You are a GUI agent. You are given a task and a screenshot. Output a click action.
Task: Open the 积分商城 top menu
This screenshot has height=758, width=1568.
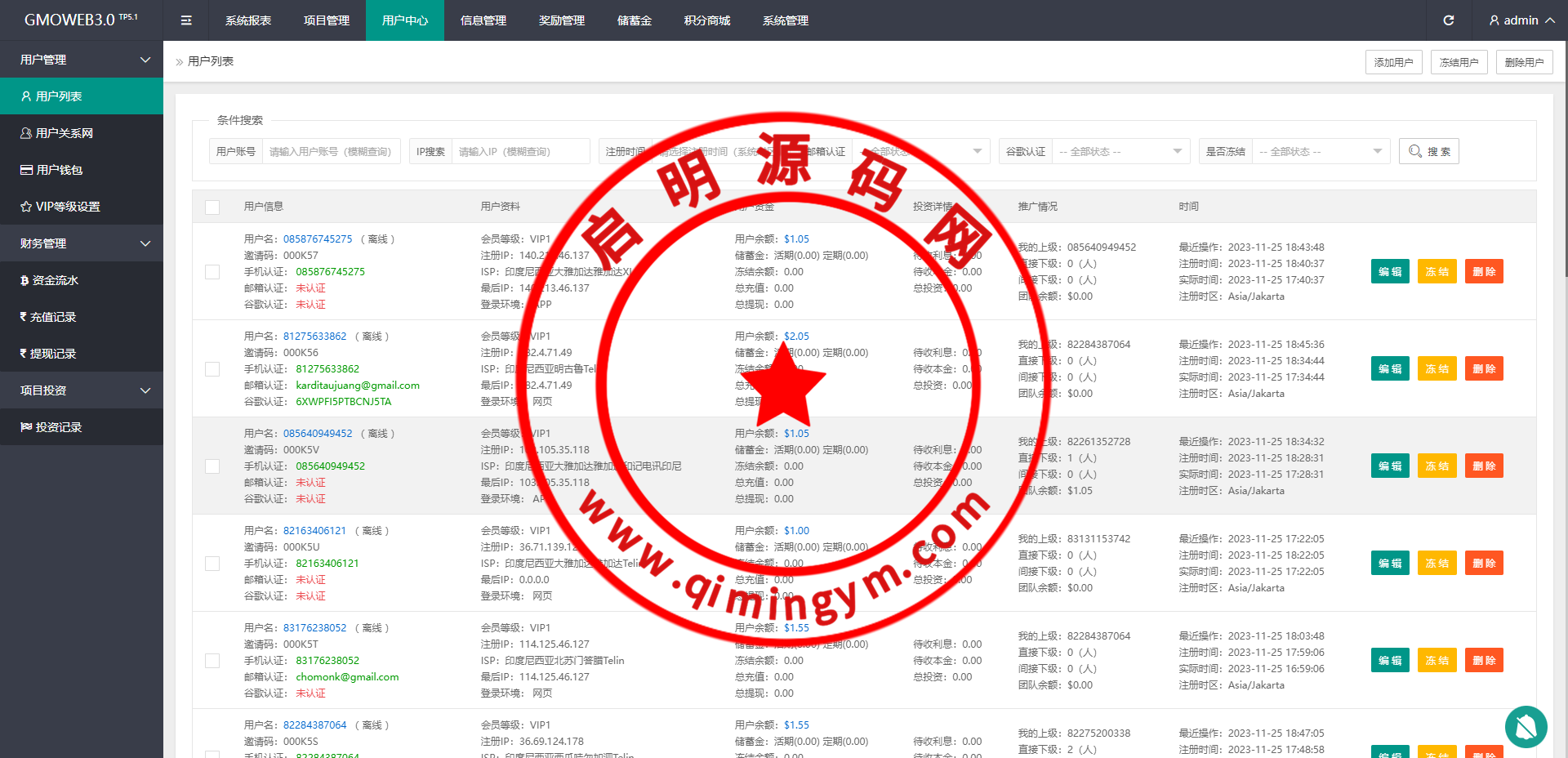tap(707, 20)
